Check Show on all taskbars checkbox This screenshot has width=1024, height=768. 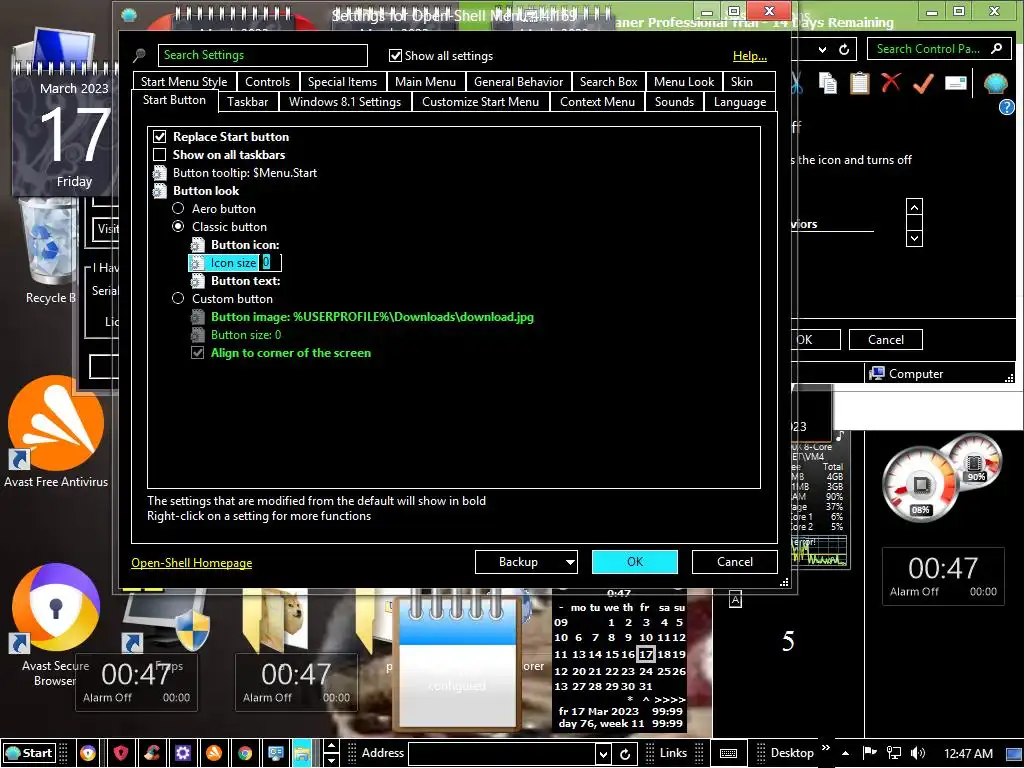pos(159,155)
